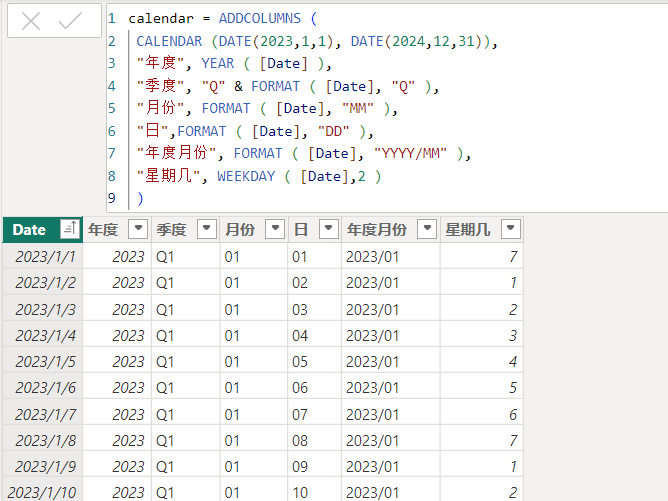Select the 月份 cell 01 in the 2023/1/9 row
Screen dimensions: 668x501
[254, 466]
